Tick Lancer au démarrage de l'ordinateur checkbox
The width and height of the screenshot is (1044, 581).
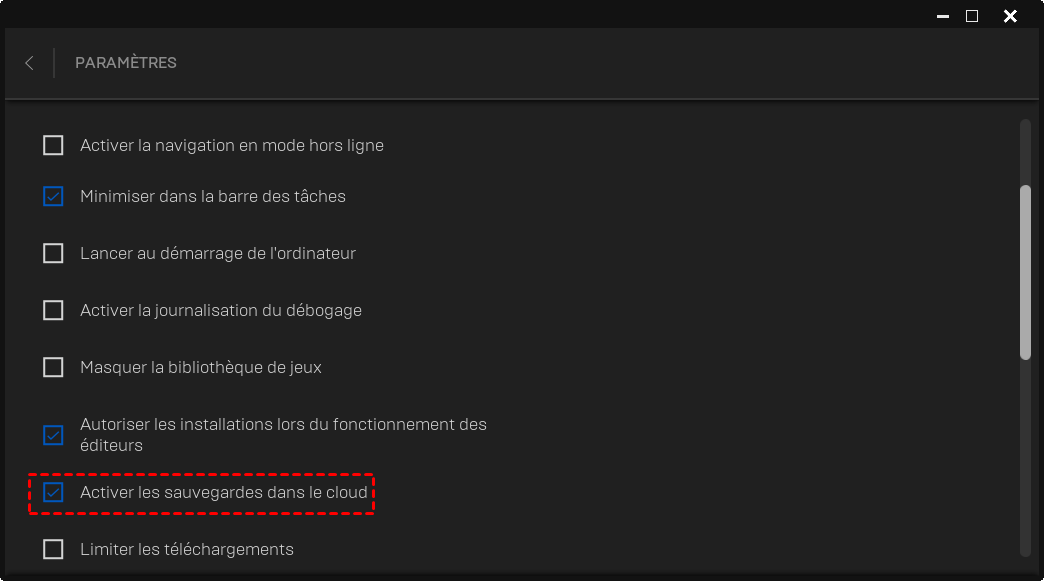(x=53, y=254)
